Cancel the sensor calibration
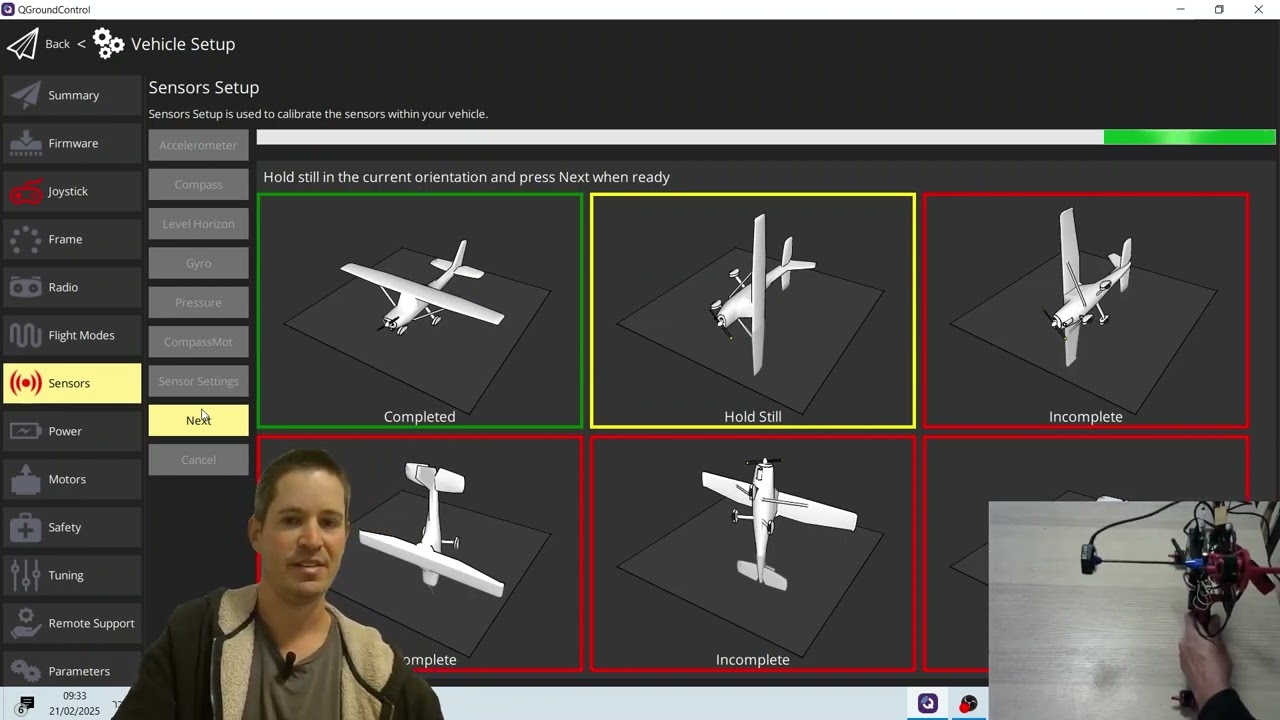1280x720 pixels. click(198, 460)
